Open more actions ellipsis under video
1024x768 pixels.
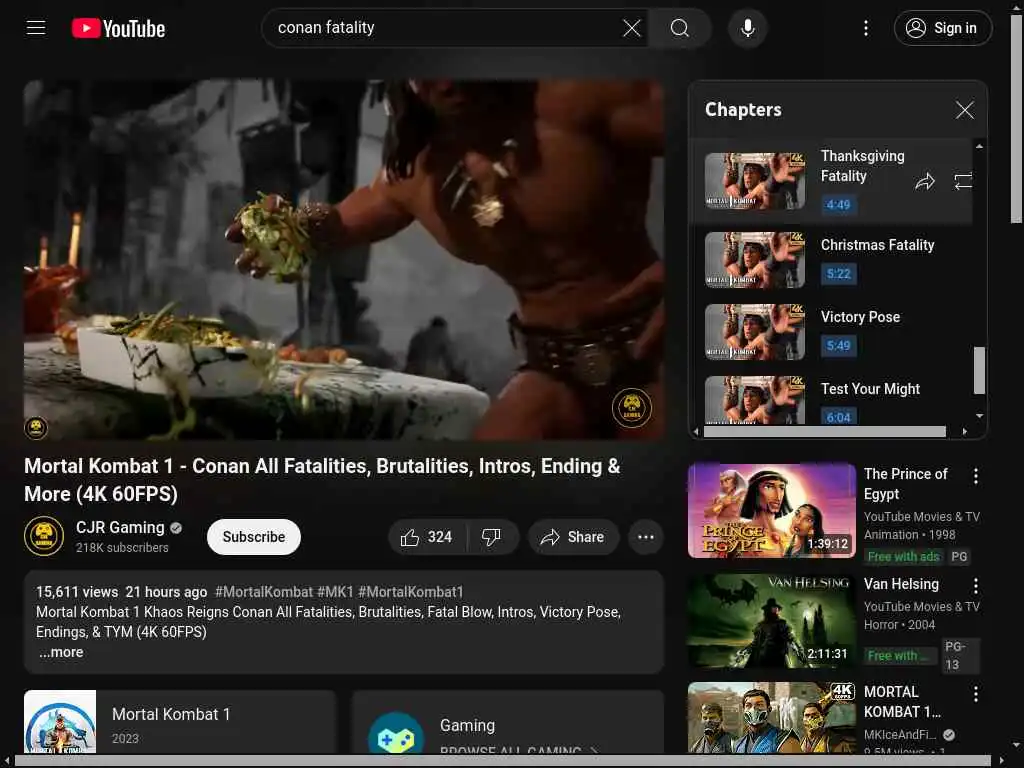pos(646,537)
